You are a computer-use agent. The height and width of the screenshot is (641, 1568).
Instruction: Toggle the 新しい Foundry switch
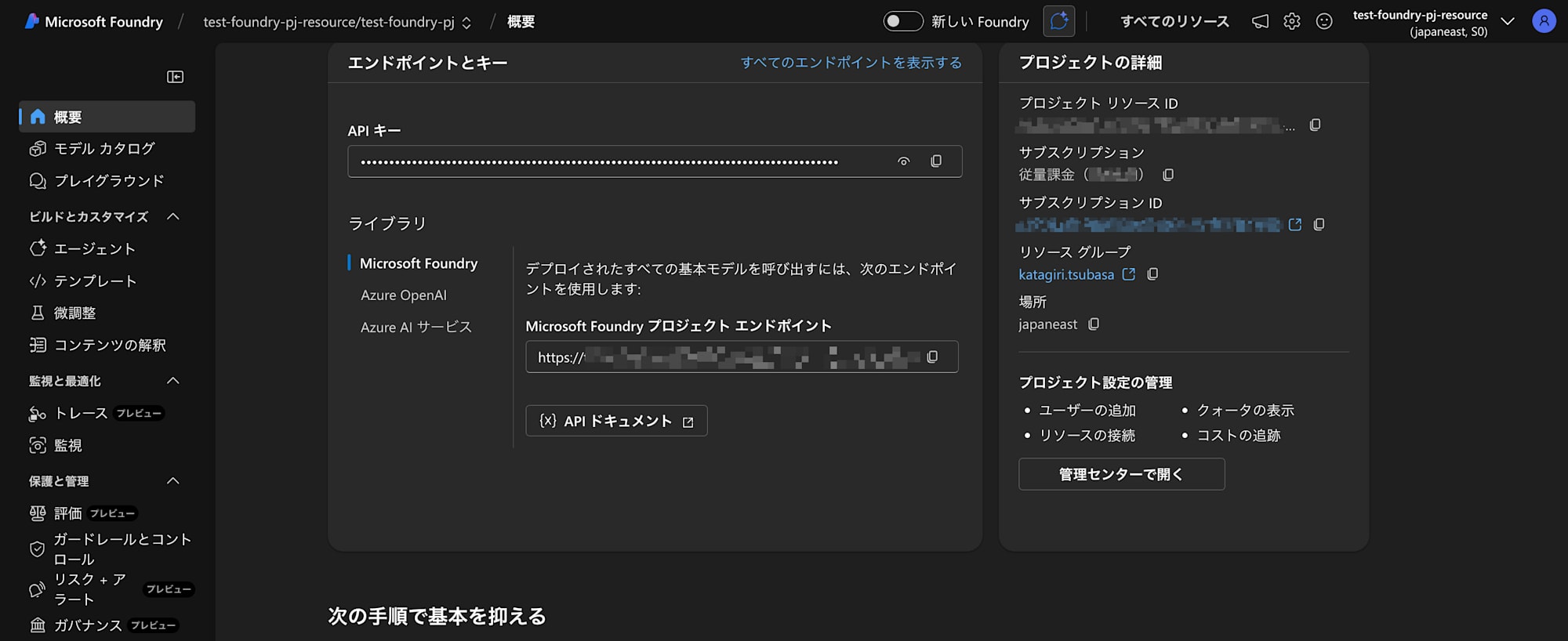[x=902, y=22]
